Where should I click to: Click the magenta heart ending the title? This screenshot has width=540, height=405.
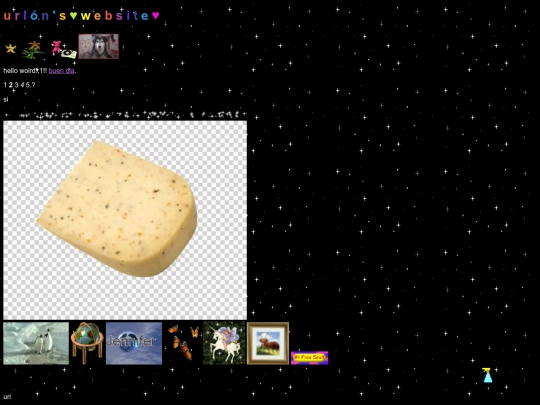tap(156, 16)
